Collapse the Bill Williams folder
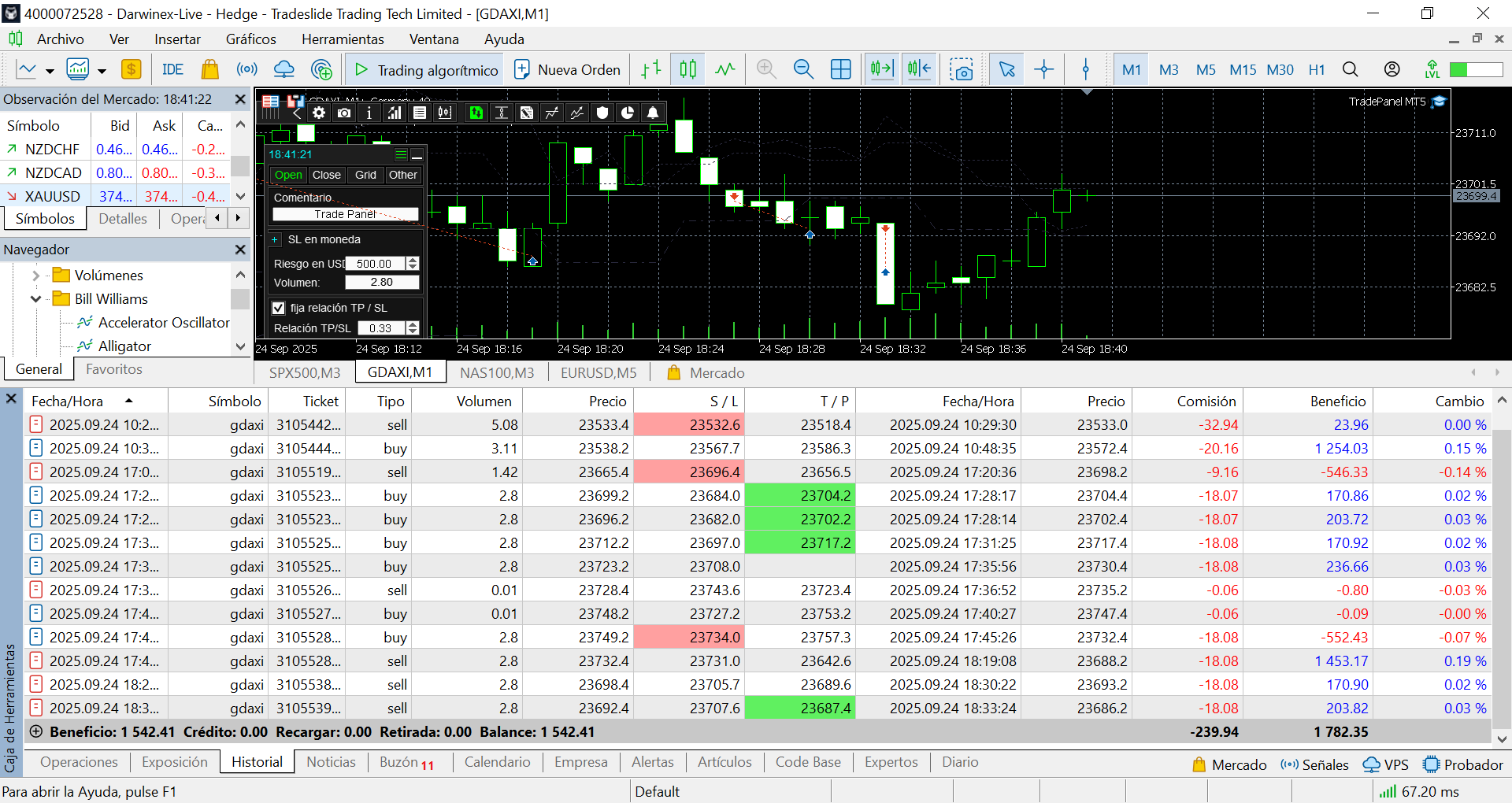1512x803 pixels. click(35, 299)
